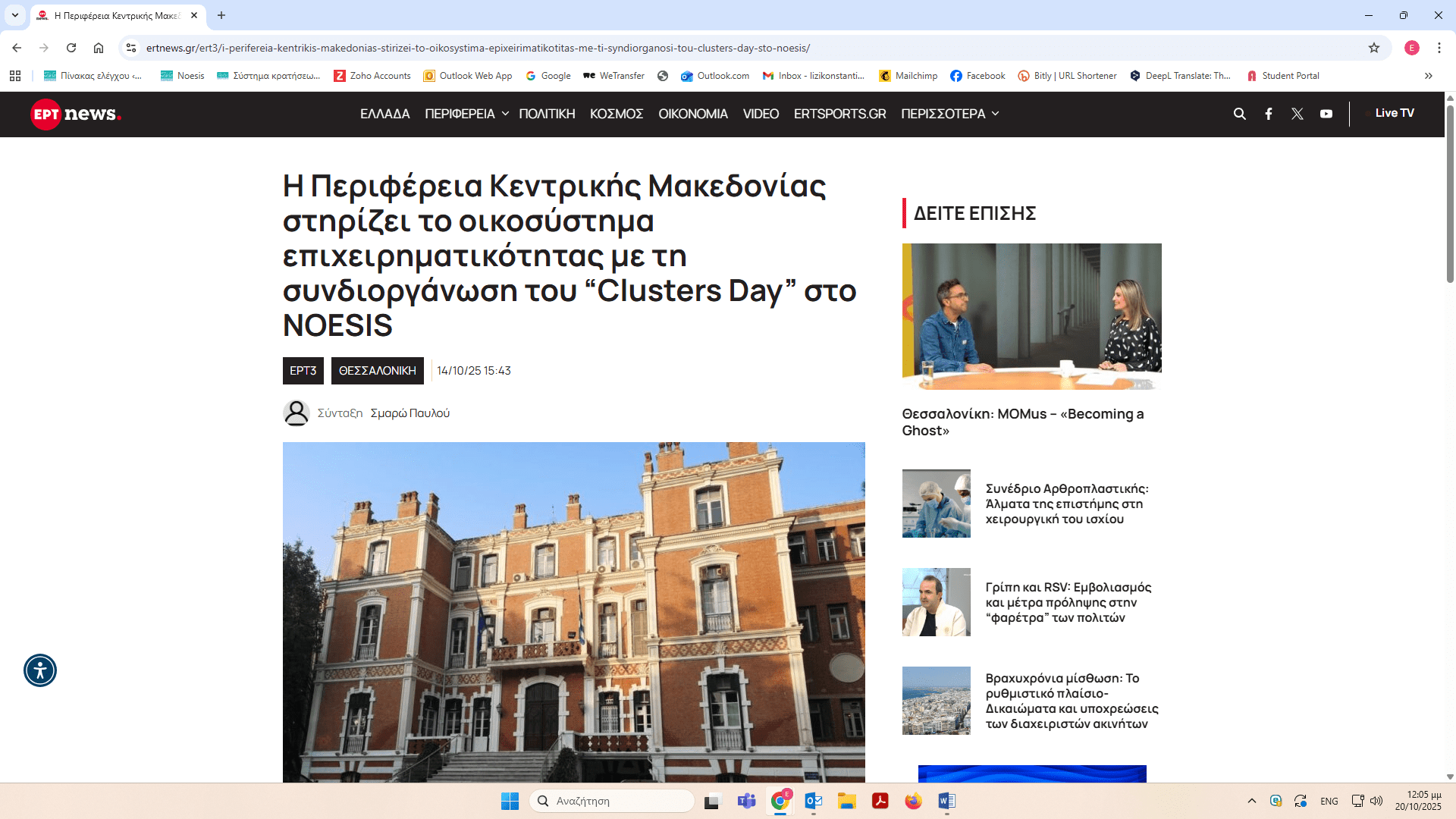The width and height of the screenshot is (1456, 819).
Task: Open Chrome profile avatar
Action: (x=1411, y=48)
